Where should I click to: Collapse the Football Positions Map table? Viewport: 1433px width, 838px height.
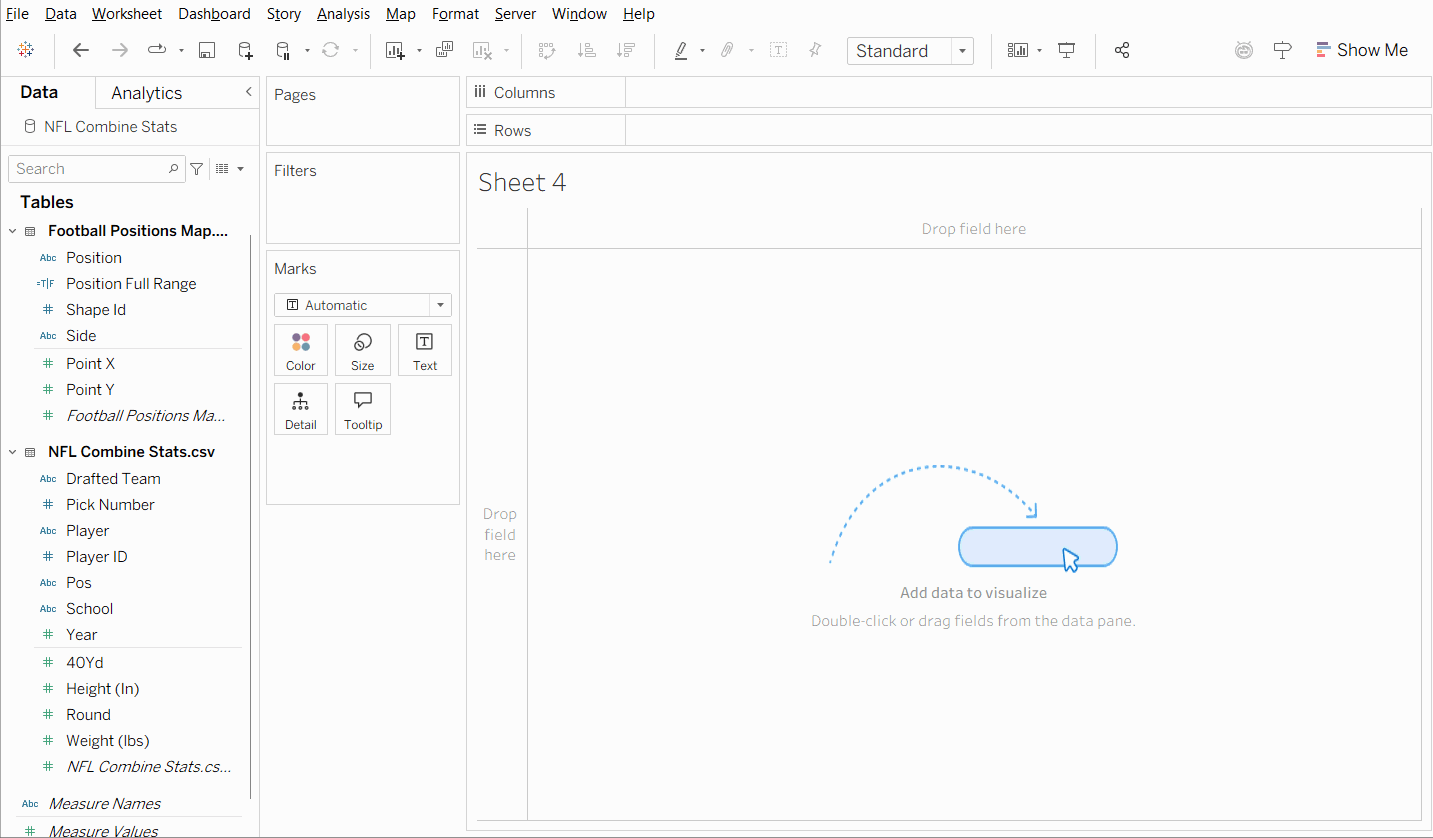coord(13,231)
